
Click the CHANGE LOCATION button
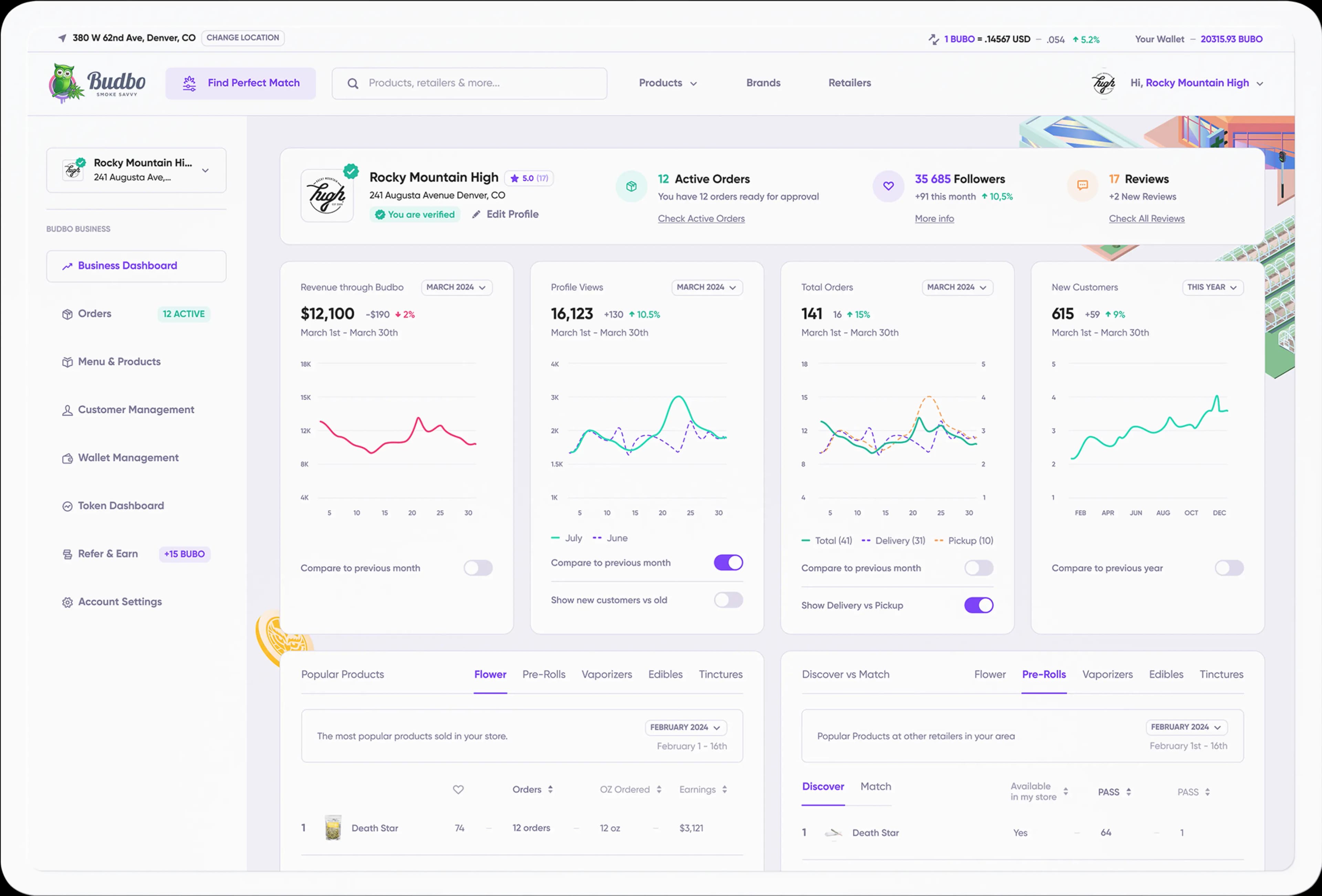point(243,38)
